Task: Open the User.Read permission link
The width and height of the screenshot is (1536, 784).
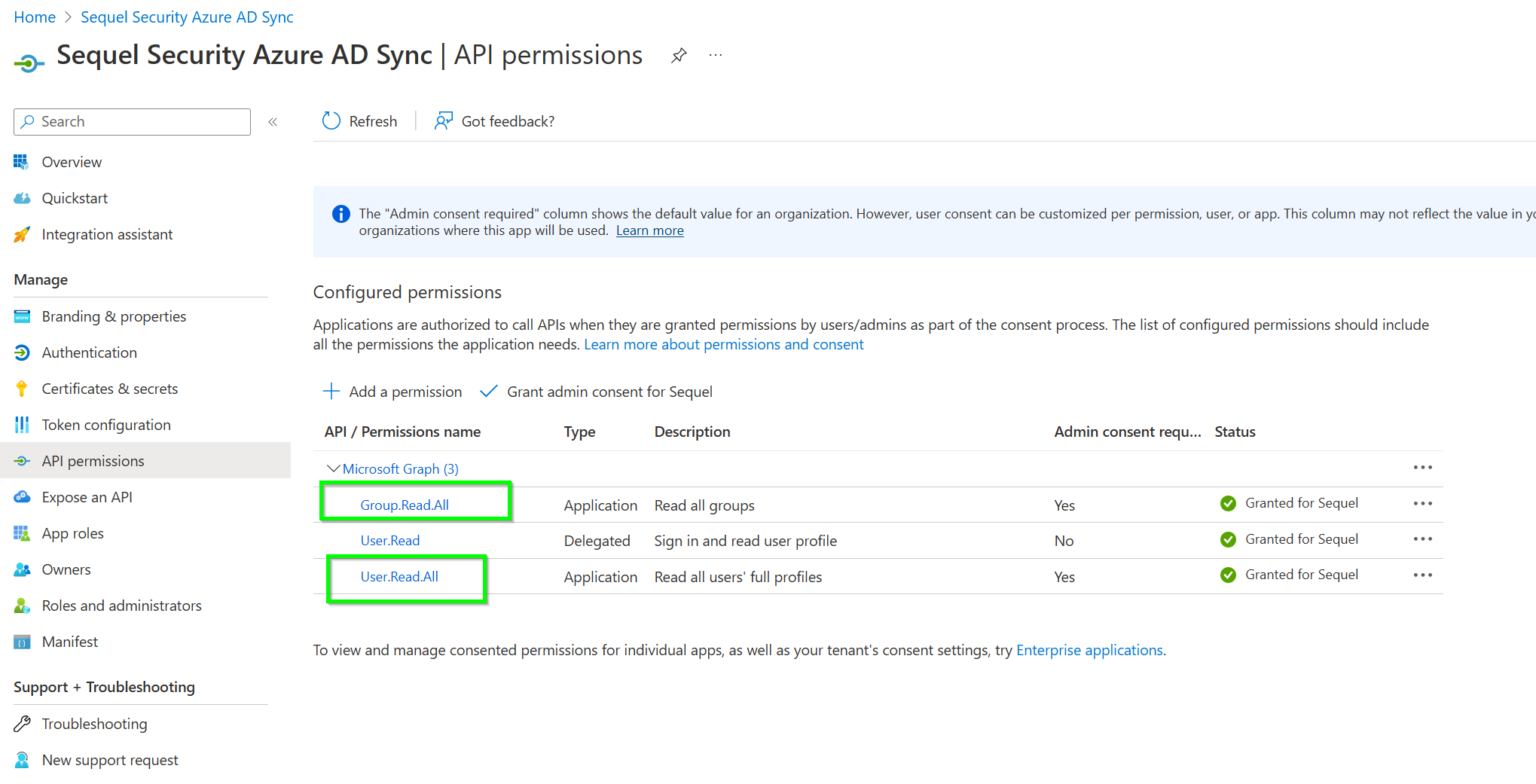Action: tap(390, 540)
